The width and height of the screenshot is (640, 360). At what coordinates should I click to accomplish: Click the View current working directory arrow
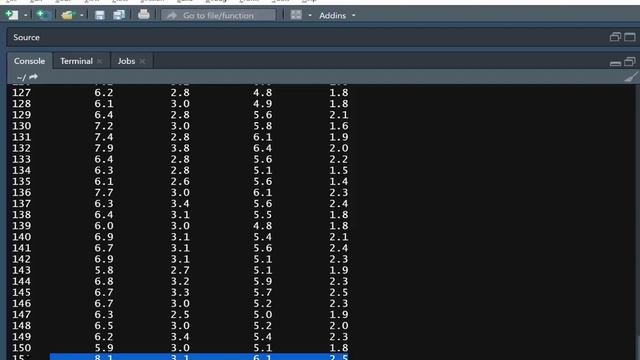point(33,77)
